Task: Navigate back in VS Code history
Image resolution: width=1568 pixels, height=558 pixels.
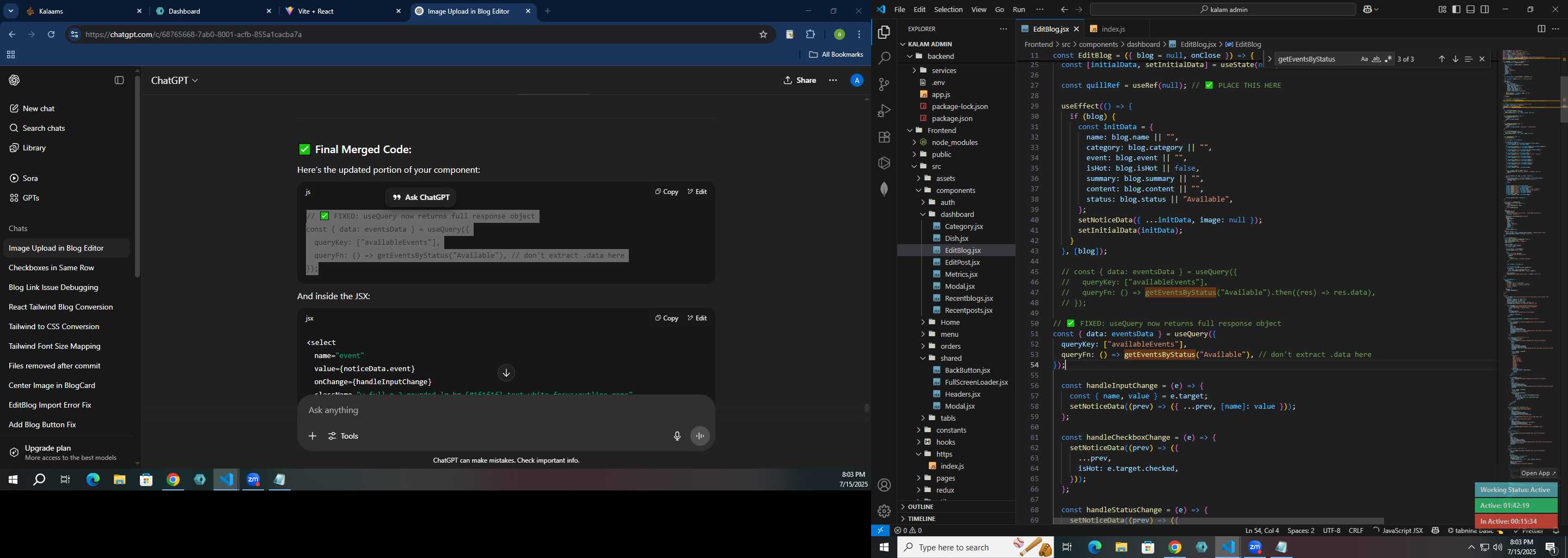Action: click(x=1063, y=10)
